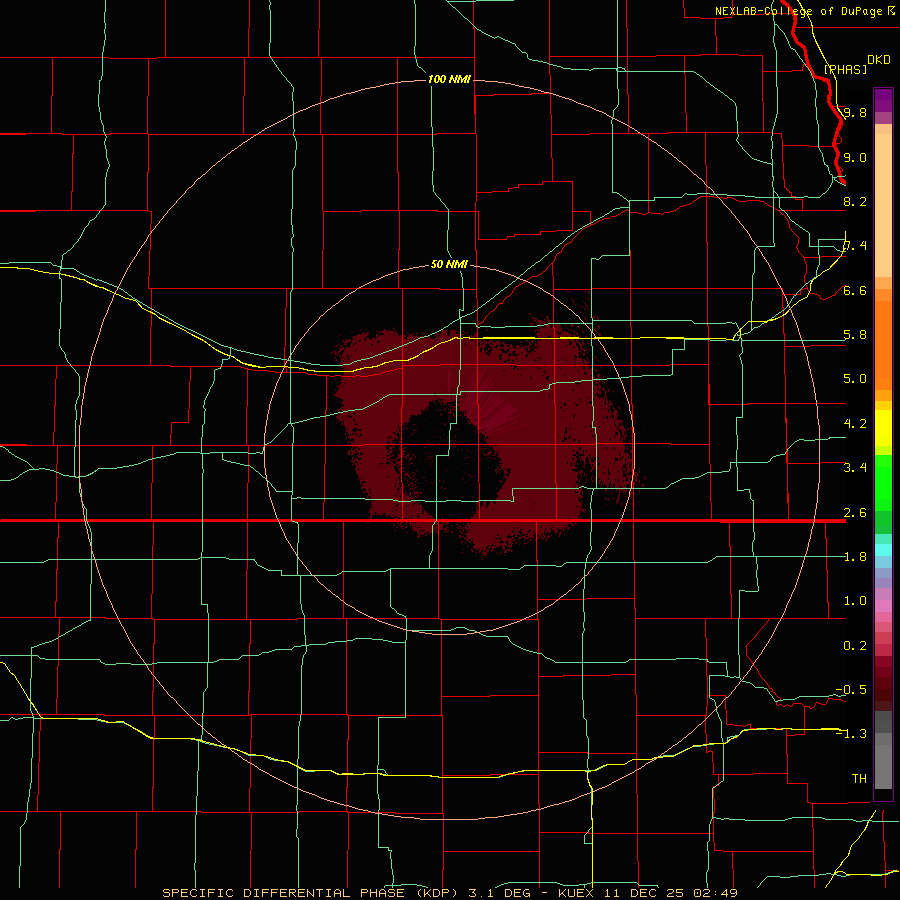Click the 6.6 legend value

coord(855,290)
